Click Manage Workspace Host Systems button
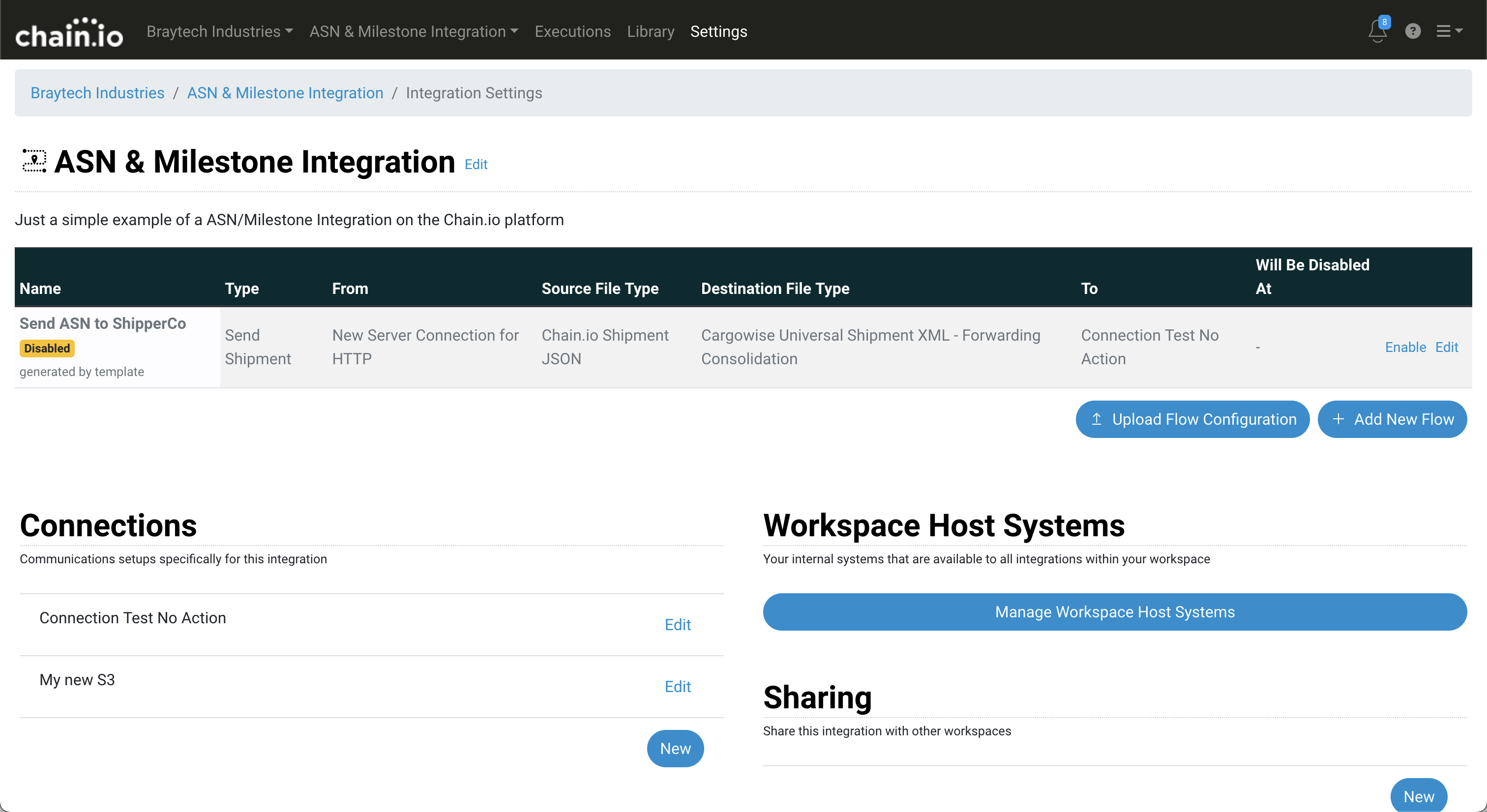1487x812 pixels. (x=1114, y=612)
